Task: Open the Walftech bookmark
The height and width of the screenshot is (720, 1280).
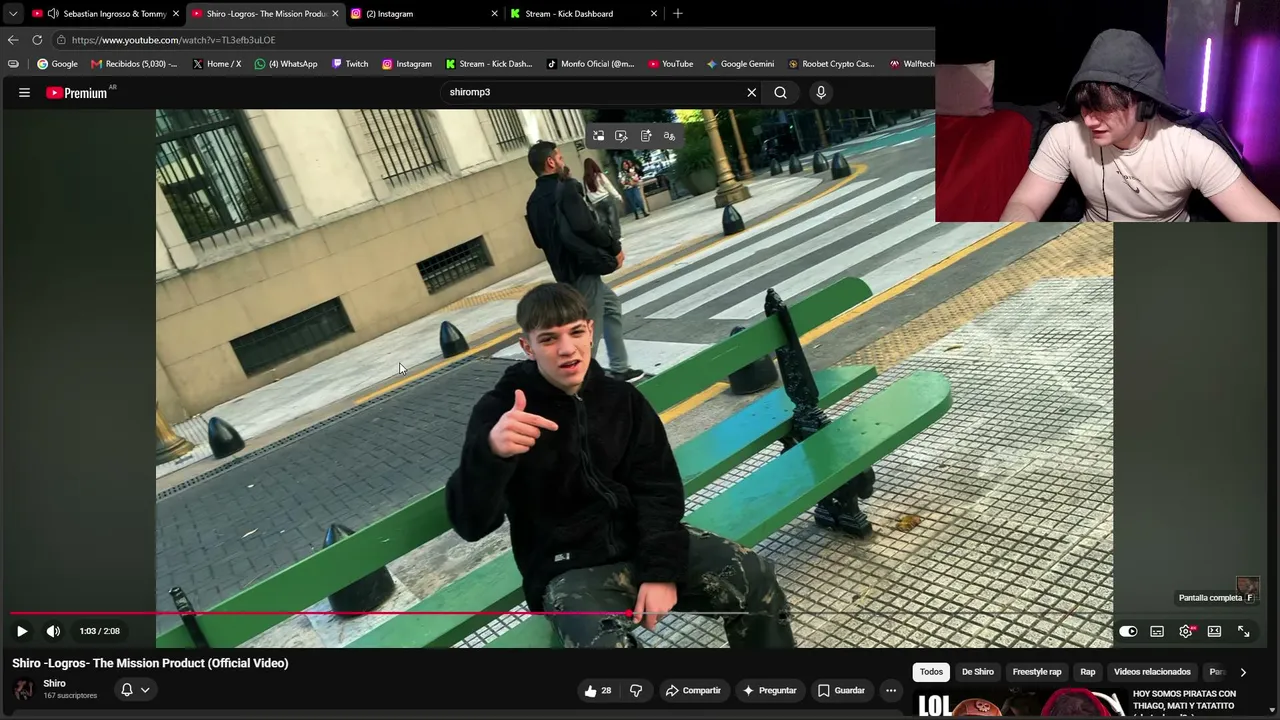Action: coord(912,64)
